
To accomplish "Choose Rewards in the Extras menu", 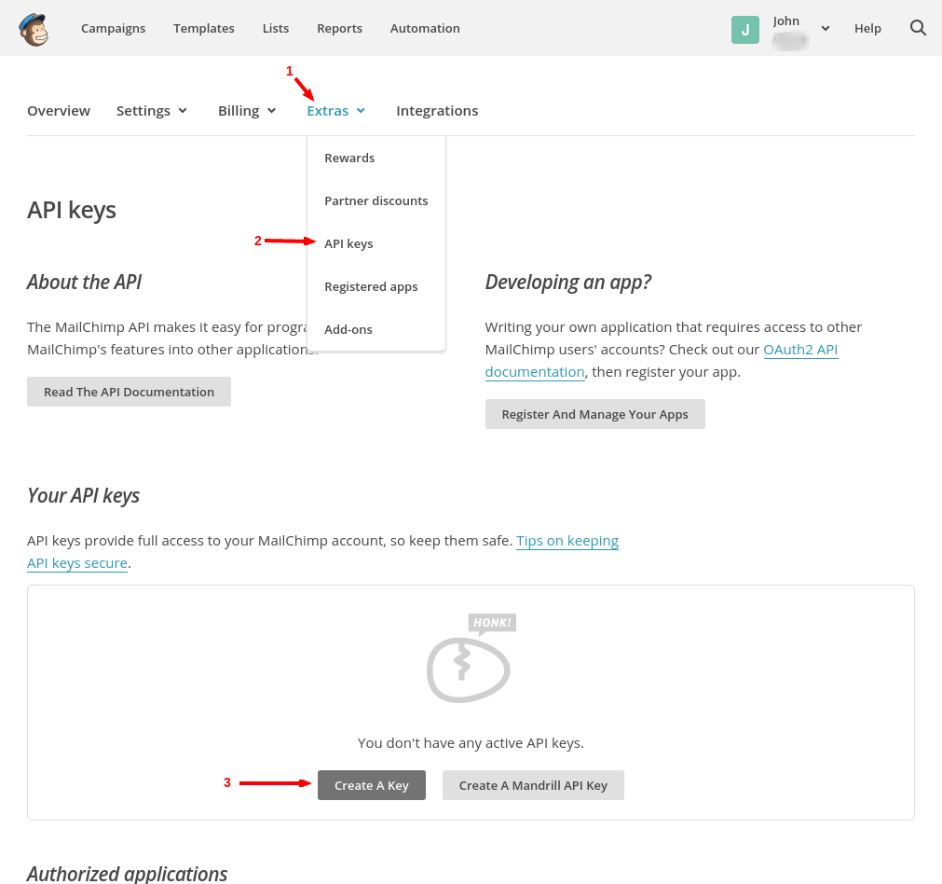I will (349, 158).
